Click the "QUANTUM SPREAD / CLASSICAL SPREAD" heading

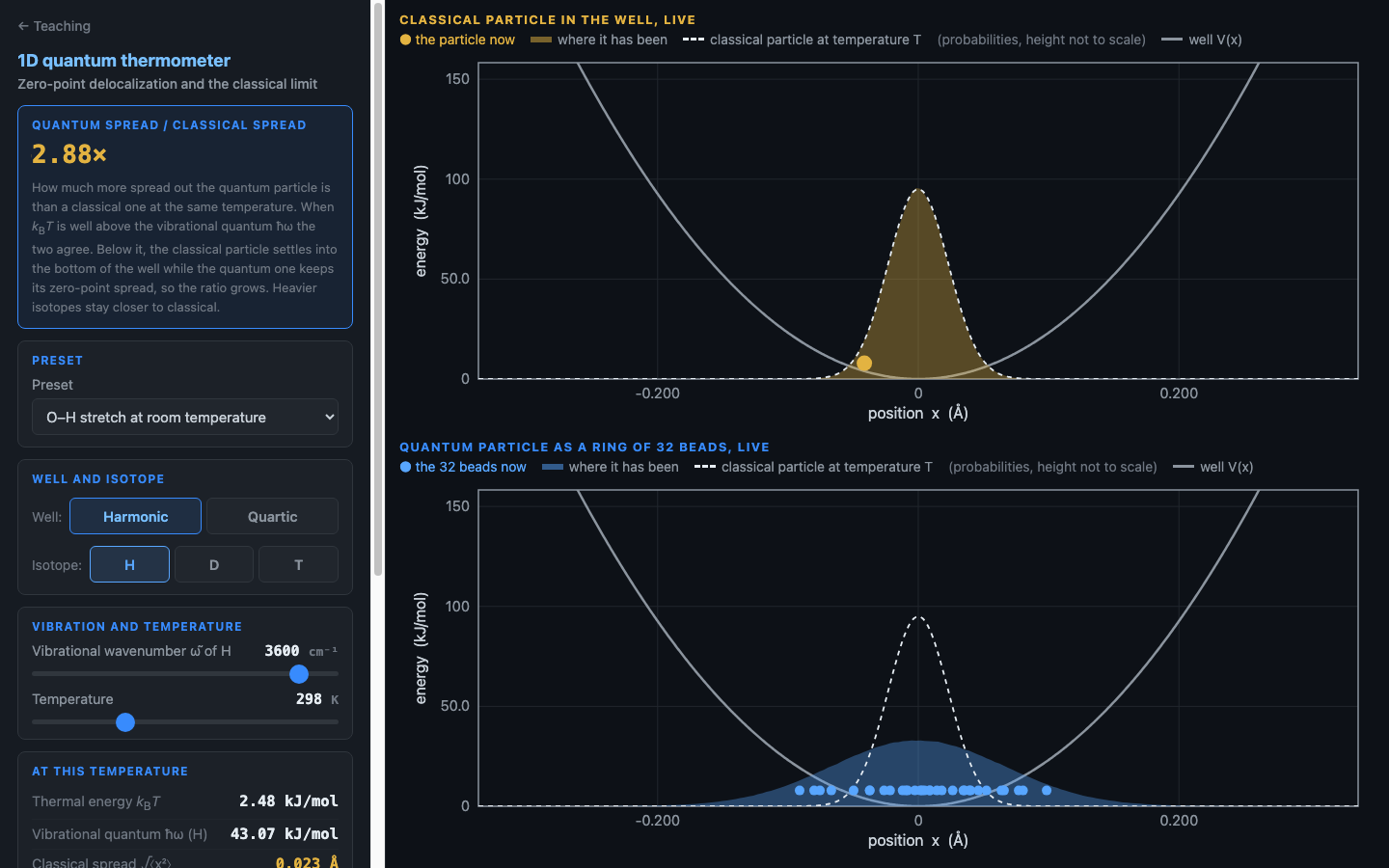click(169, 125)
